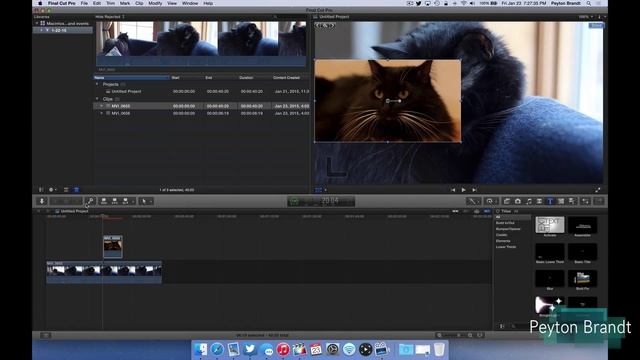
Task: Click the blue Done button in viewer
Action: pos(596,26)
